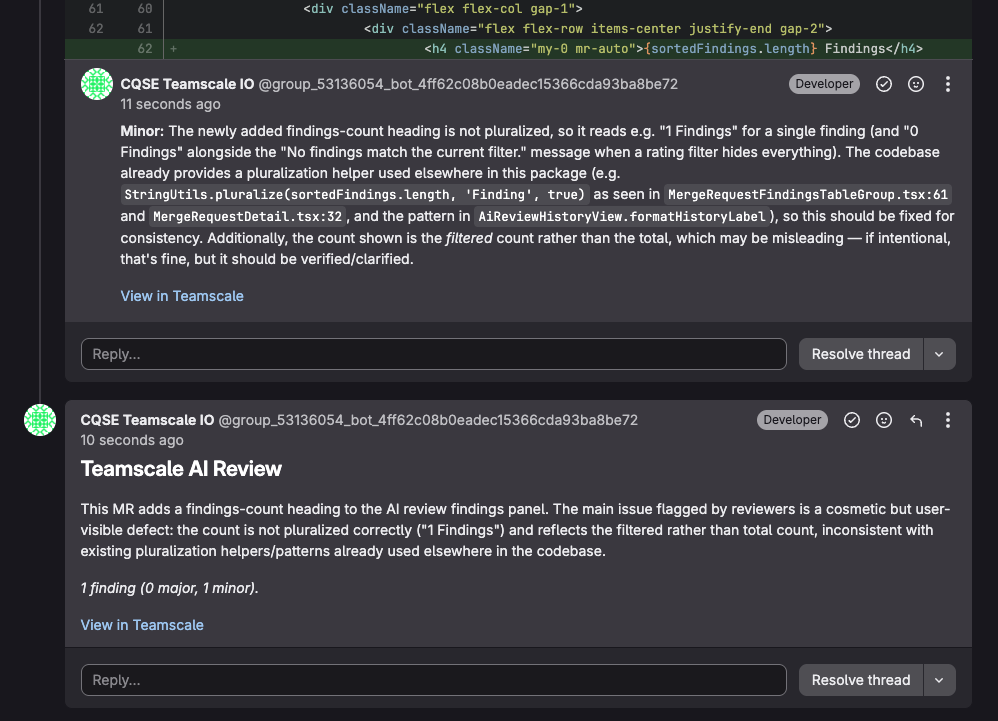This screenshot has width=998, height=721.
Task: Resolve thread checkmark icon on first comment
Action: [x=883, y=84]
